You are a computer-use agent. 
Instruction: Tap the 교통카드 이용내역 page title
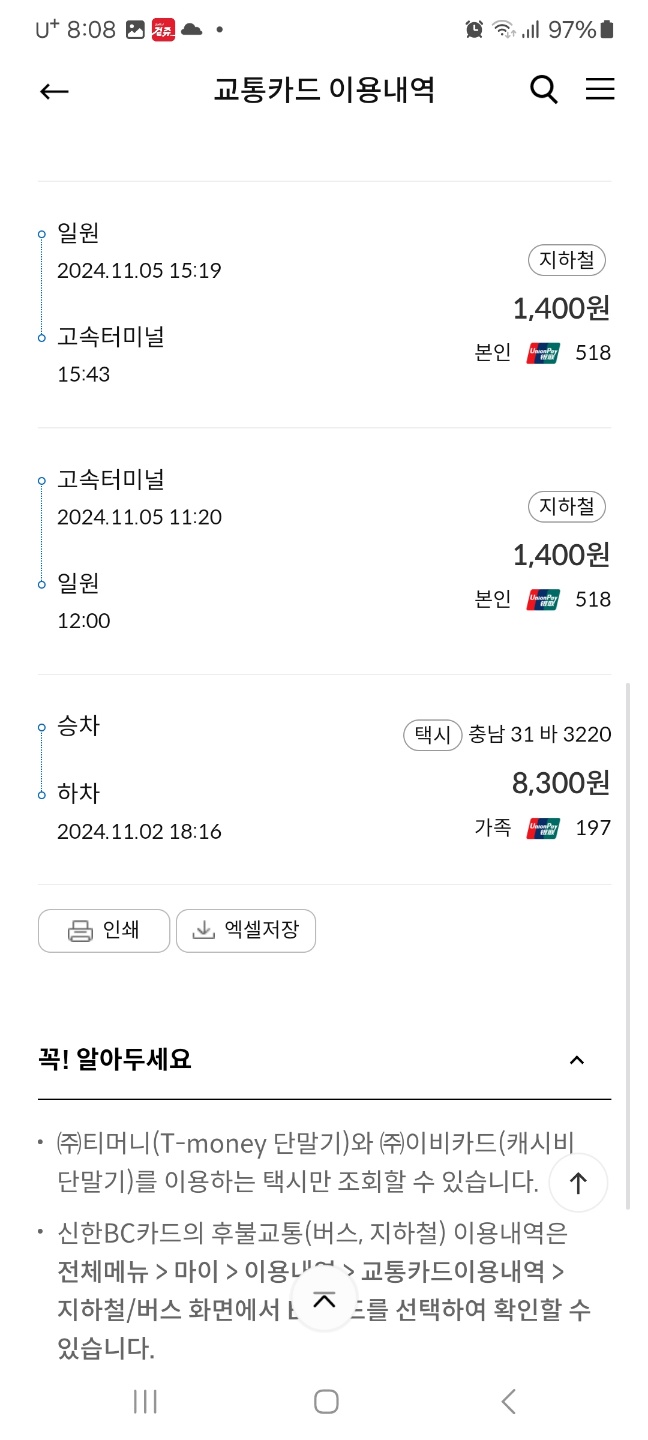pos(324,91)
